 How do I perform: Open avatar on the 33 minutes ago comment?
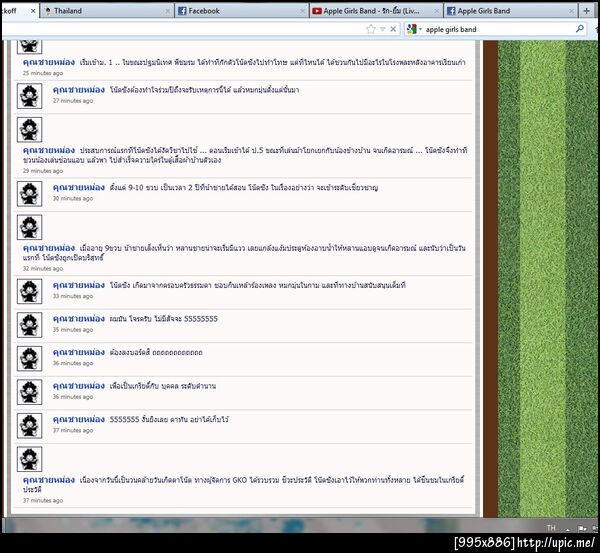pyautogui.click(x=29, y=292)
